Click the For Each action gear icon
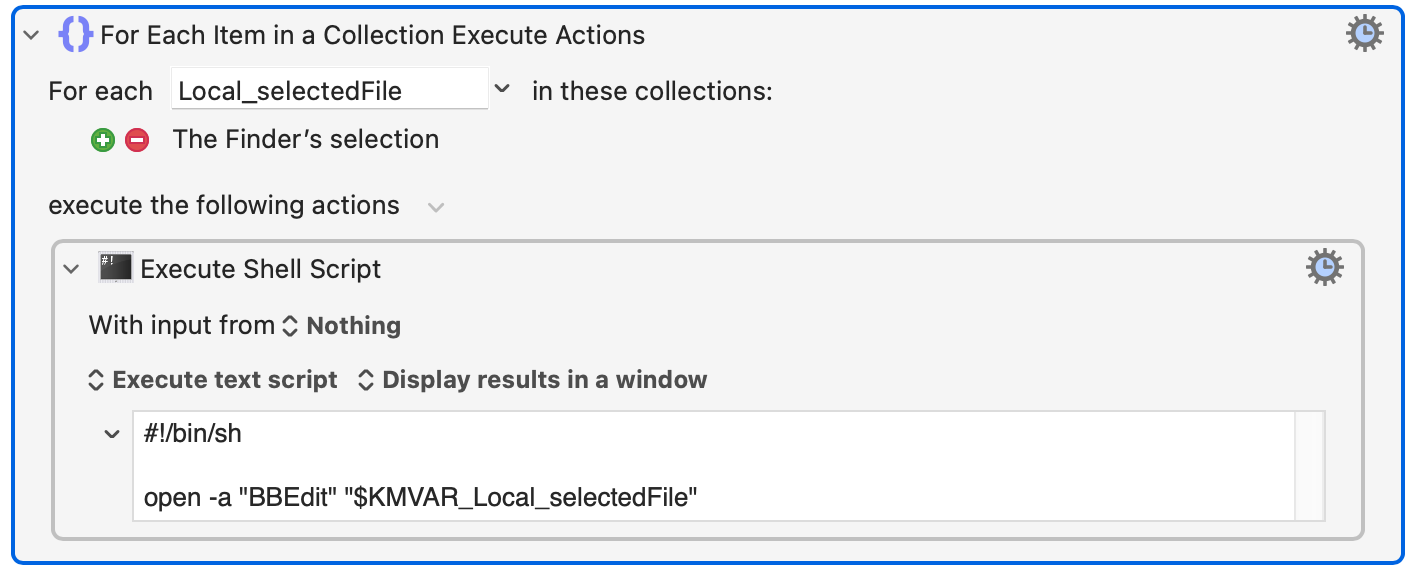The height and width of the screenshot is (578, 1408). click(x=1364, y=35)
